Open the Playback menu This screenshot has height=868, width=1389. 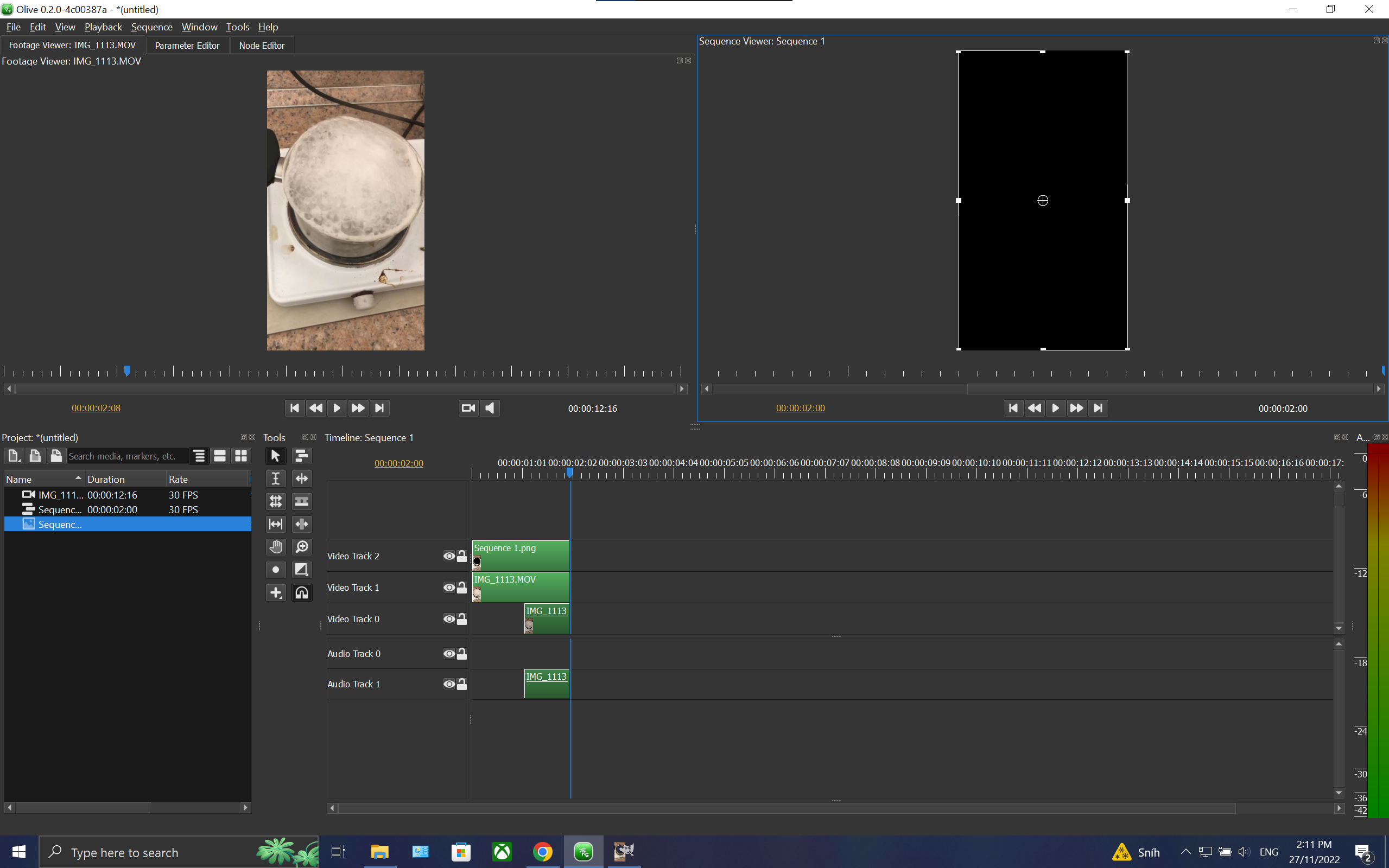[103, 27]
